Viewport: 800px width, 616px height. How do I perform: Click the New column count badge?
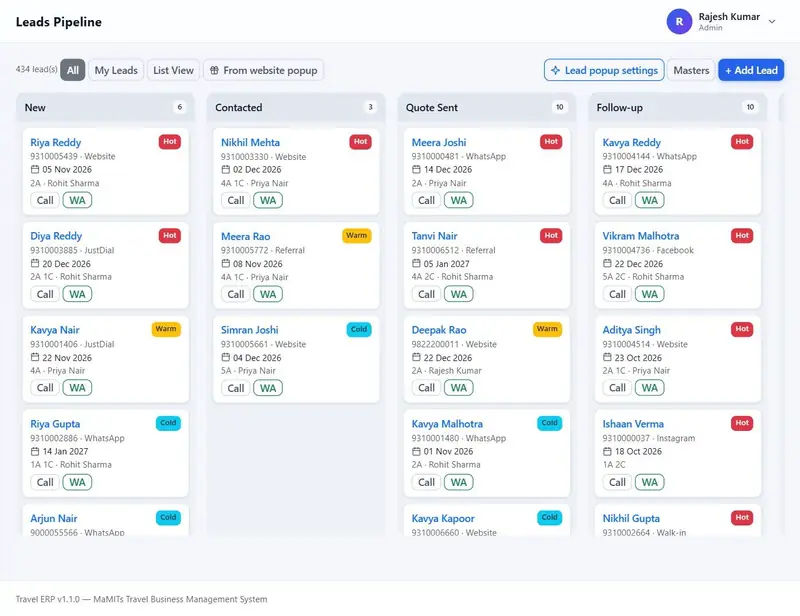click(x=179, y=107)
